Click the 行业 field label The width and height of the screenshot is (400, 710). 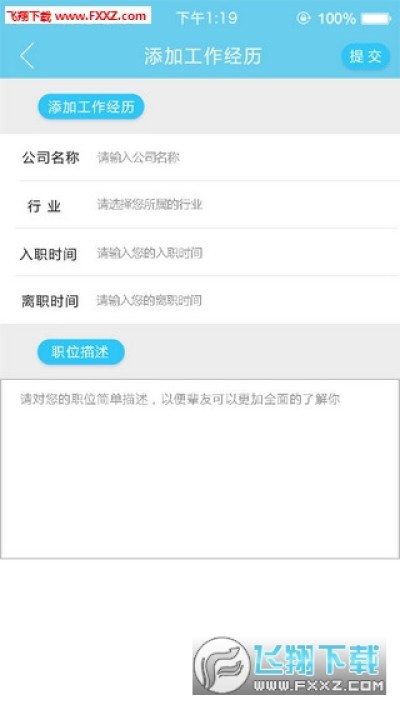44,206
